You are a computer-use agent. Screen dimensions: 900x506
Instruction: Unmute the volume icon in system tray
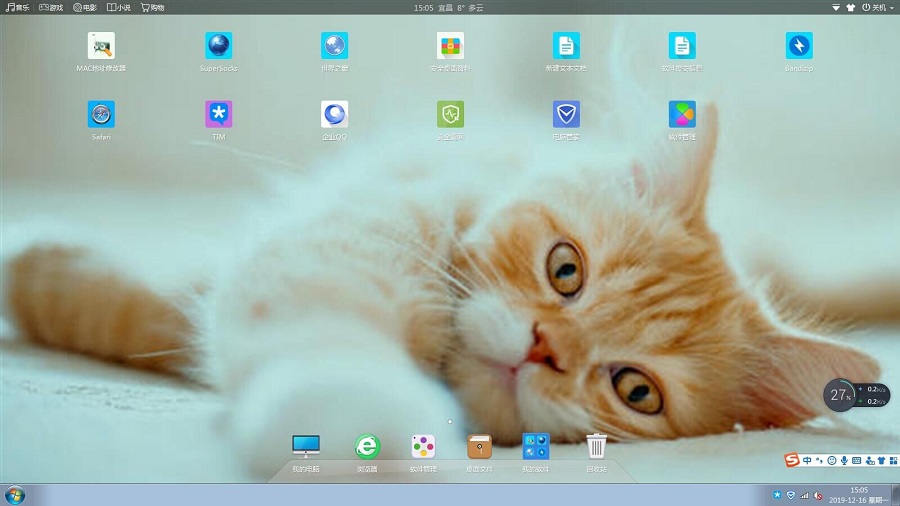click(818, 495)
